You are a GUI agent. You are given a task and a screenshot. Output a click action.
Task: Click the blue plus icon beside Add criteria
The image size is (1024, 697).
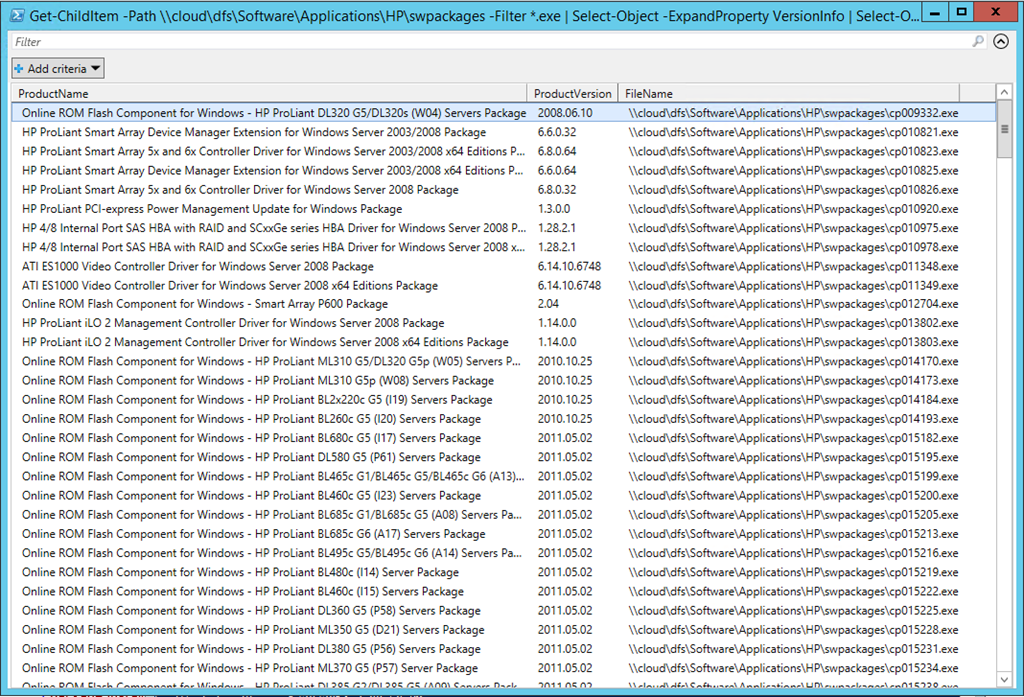19,69
